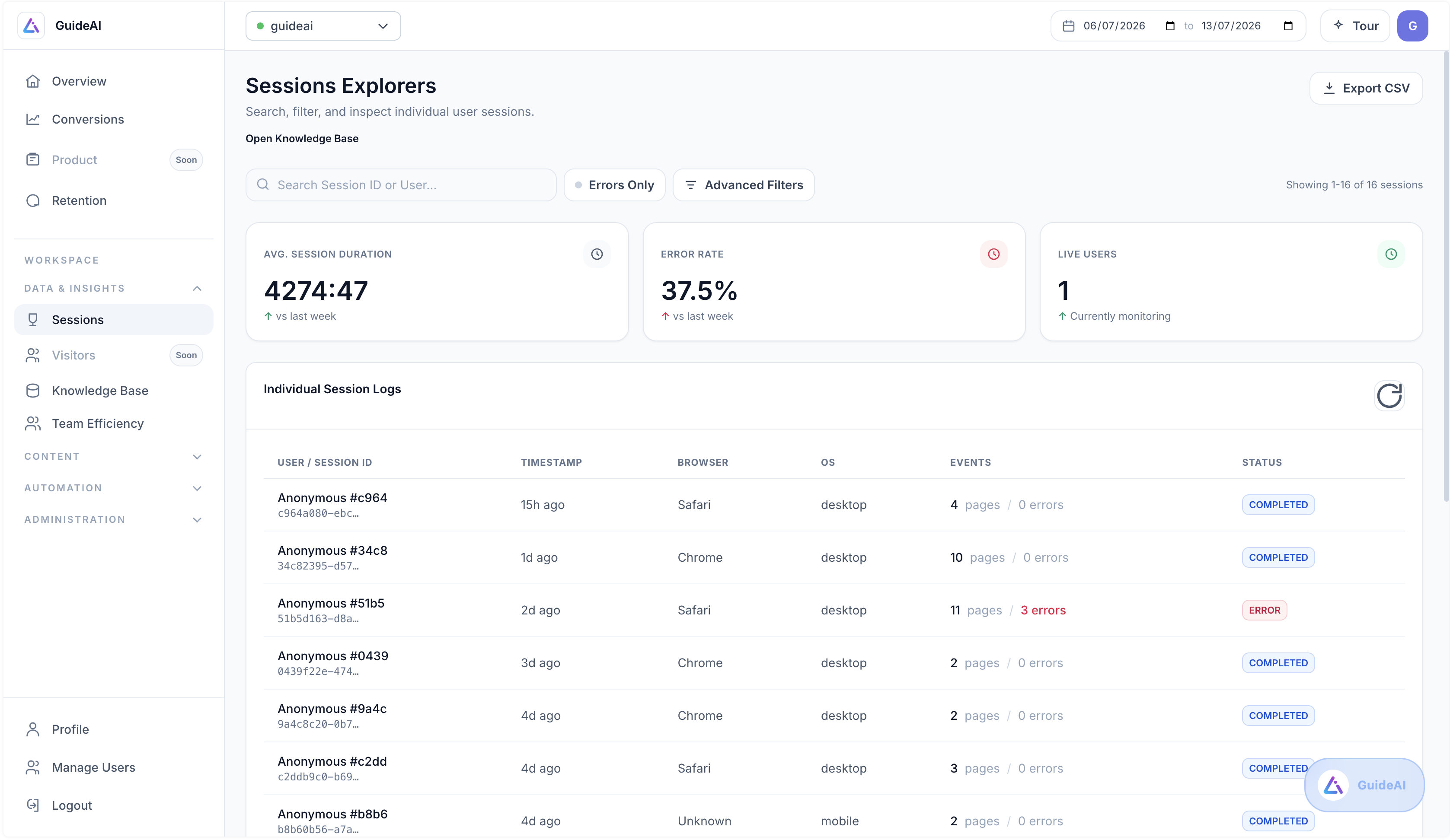Click the Export CSV button
This screenshot has width=1450, height=840.
pyautogui.click(x=1366, y=88)
